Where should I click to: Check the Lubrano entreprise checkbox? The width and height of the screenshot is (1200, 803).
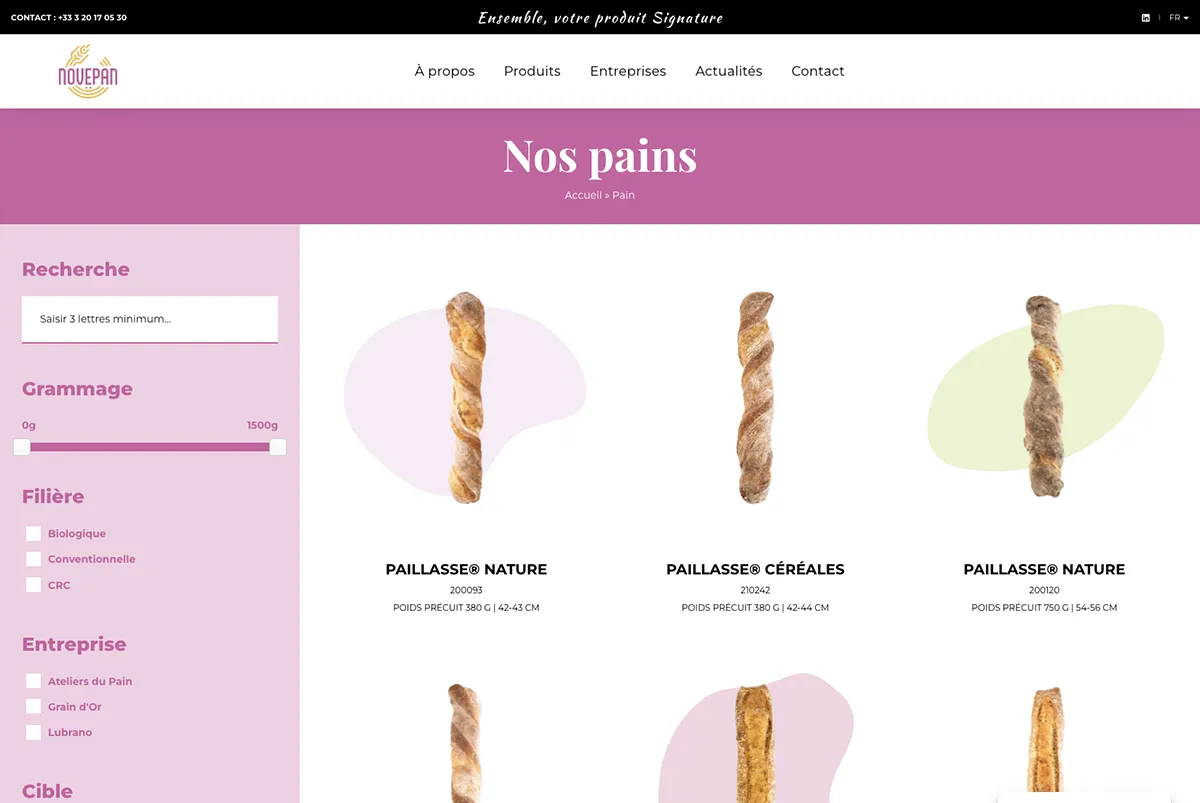[x=34, y=732]
